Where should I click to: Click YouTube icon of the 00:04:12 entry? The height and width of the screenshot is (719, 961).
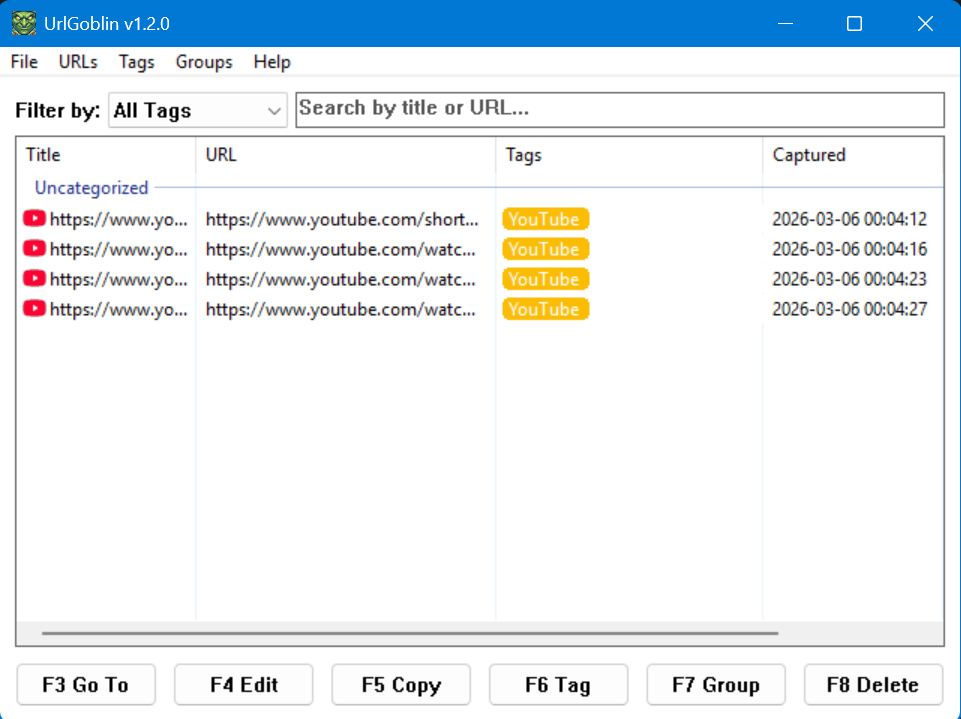click(35, 219)
